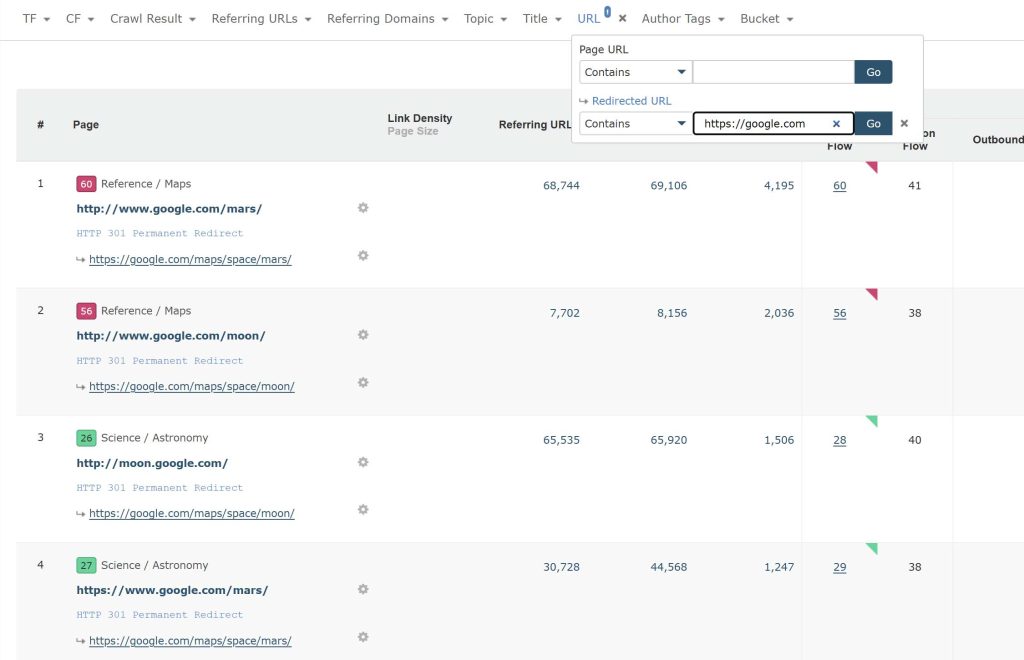Open gear next to https://www.google.com/mars/

(363, 589)
